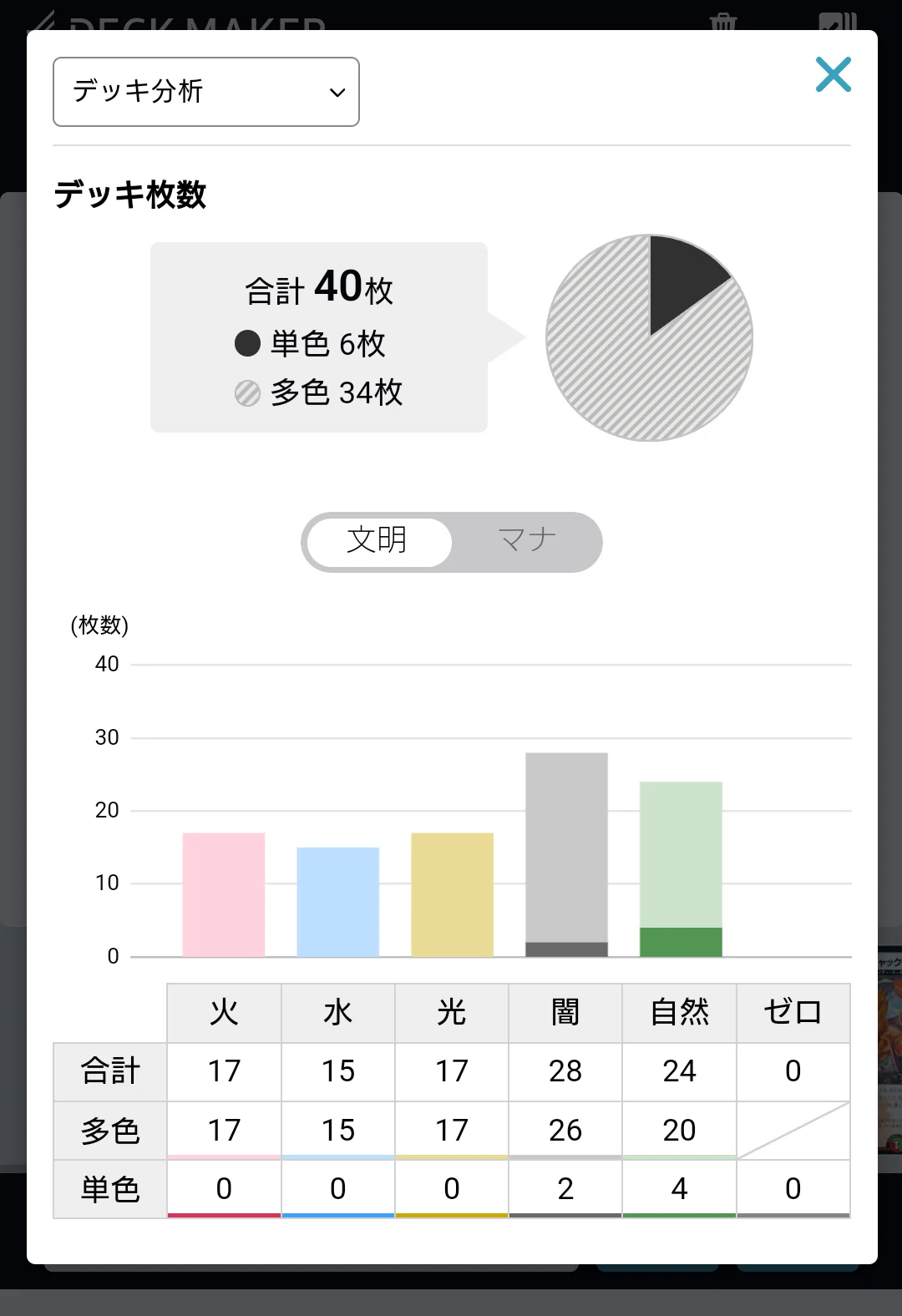Click the 合計 row label
The height and width of the screenshot is (1316, 902).
point(110,1071)
